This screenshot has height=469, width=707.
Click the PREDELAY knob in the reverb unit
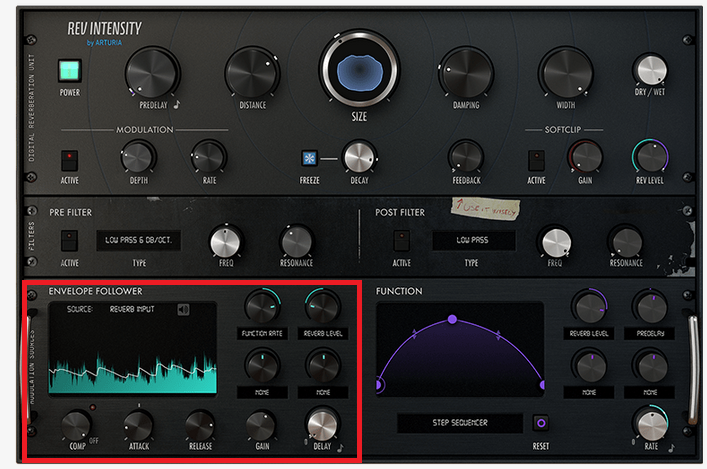tap(152, 73)
